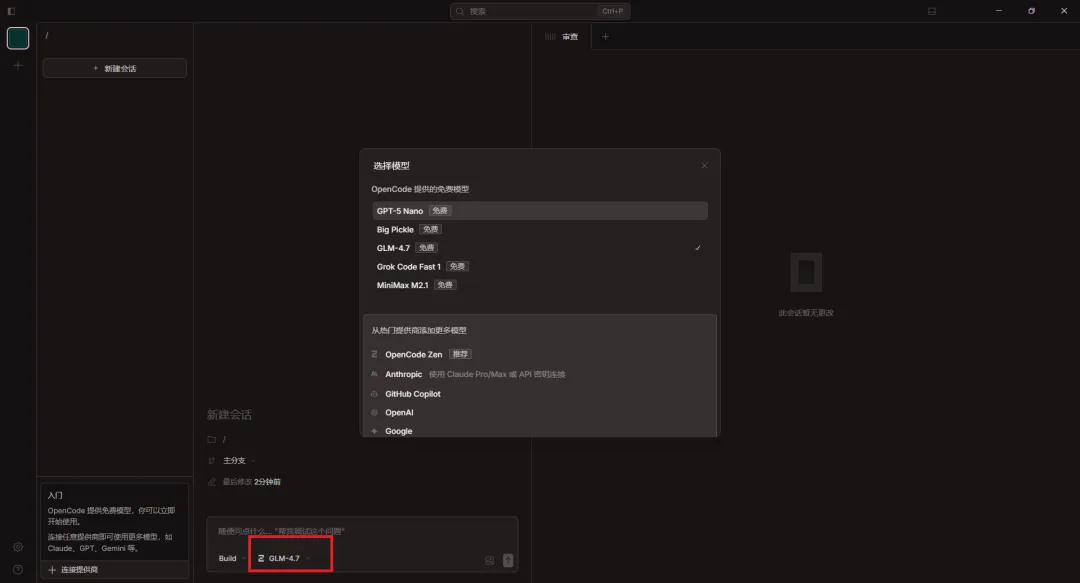Viewport: 1080px width, 583px height.
Task: Open the GLM-4.7 model dropdown in prompt bar
Action: [284, 558]
